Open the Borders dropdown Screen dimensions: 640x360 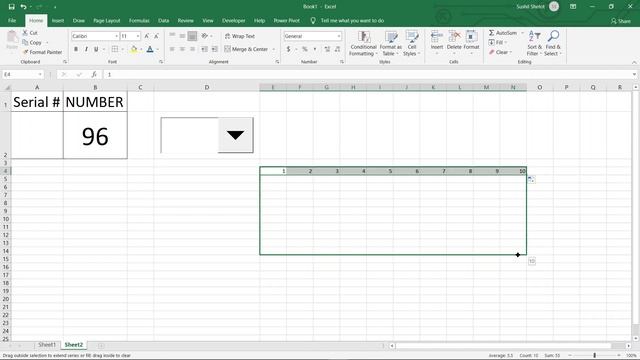click(x=122, y=49)
